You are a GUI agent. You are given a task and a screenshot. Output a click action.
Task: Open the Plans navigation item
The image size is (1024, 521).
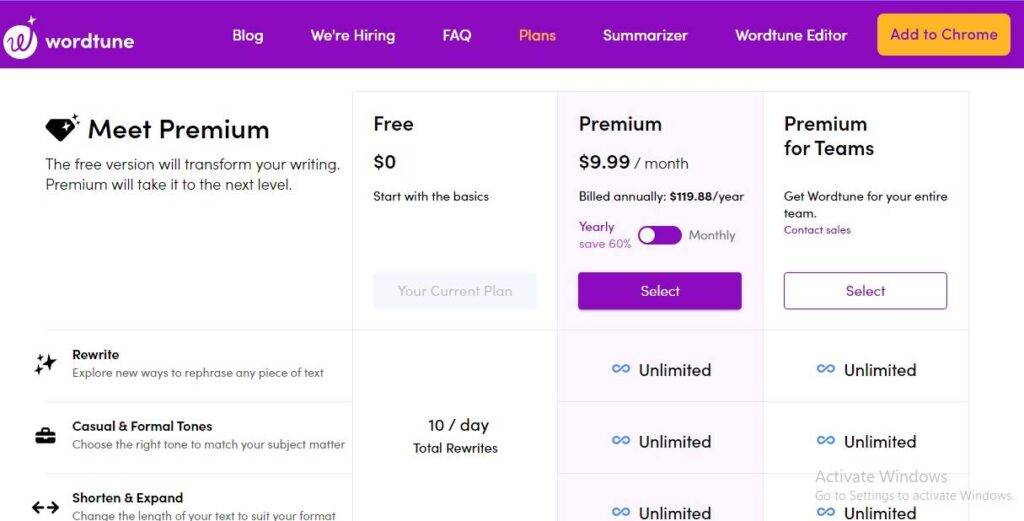click(537, 35)
